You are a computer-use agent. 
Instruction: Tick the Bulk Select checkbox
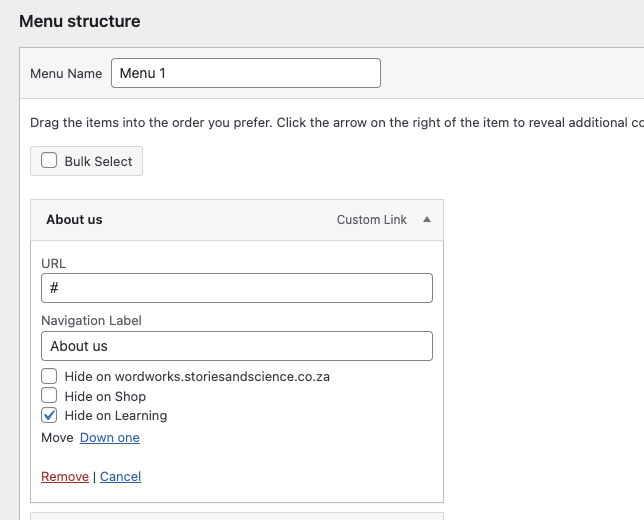point(49,160)
